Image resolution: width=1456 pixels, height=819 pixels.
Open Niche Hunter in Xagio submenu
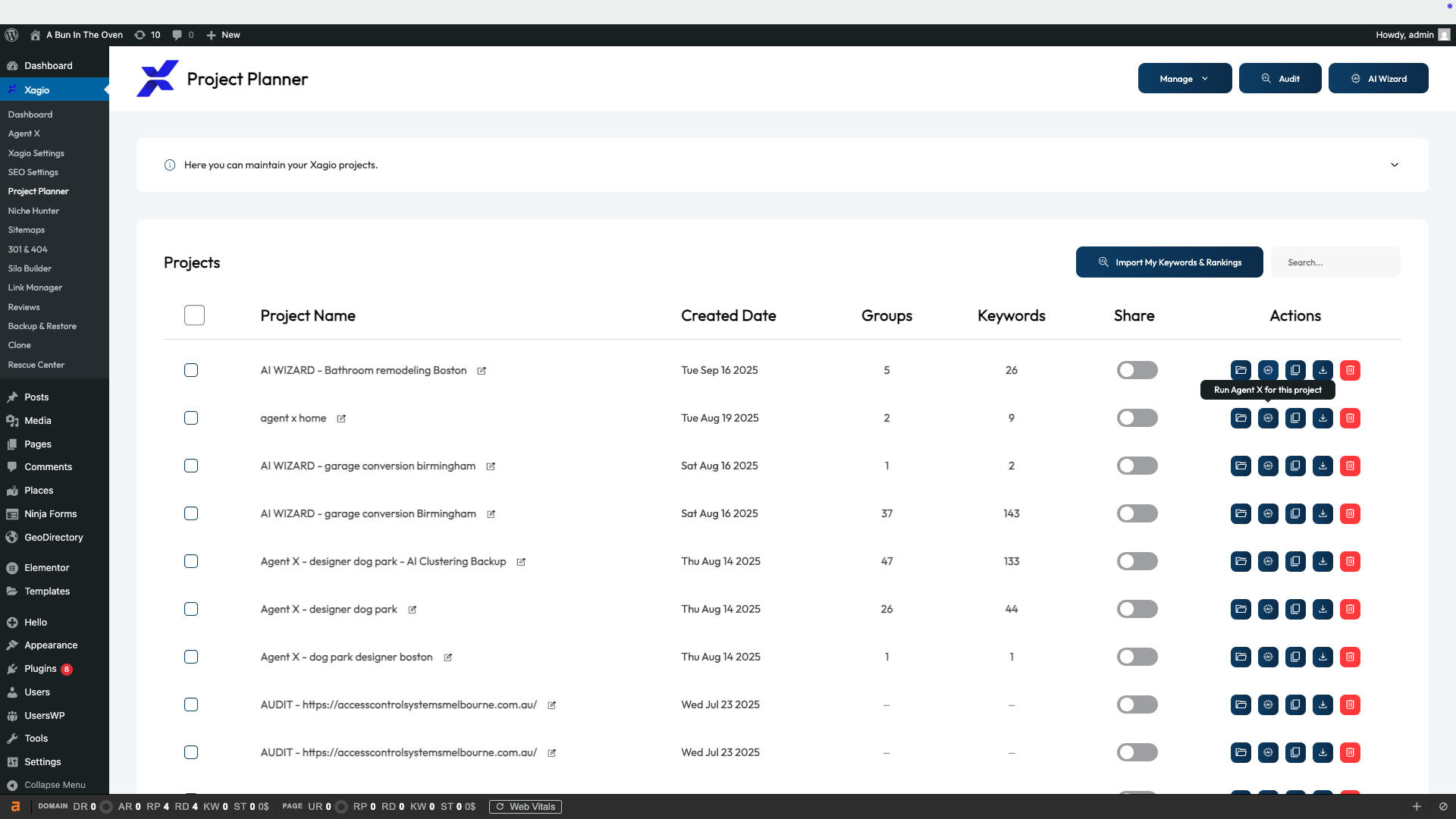[x=33, y=211]
